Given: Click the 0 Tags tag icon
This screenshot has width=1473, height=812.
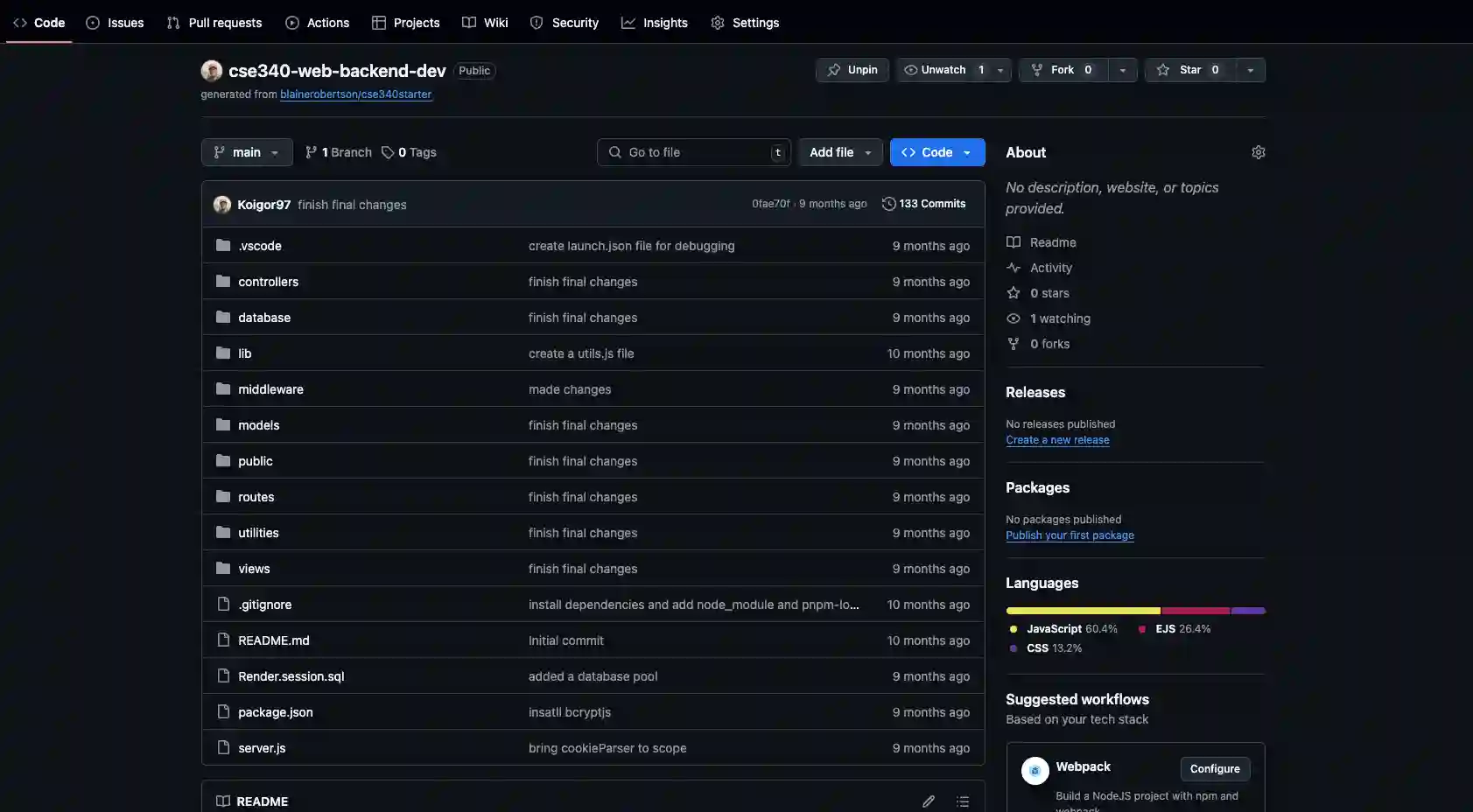Looking at the screenshot, I should (388, 152).
